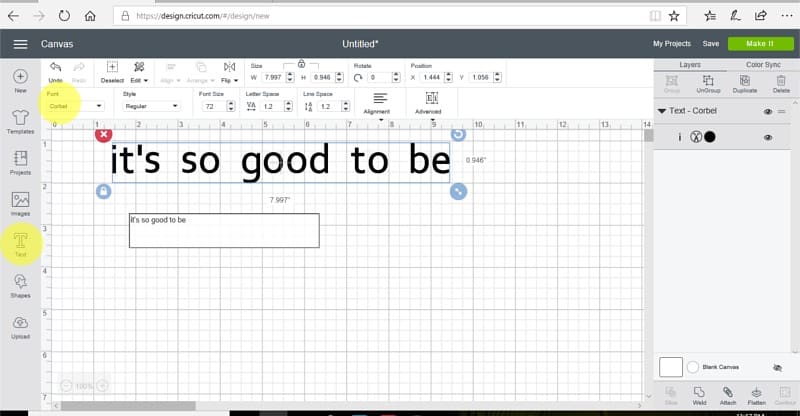Open the Shapes tool
800x416 pixels.
click(x=20, y=285)
